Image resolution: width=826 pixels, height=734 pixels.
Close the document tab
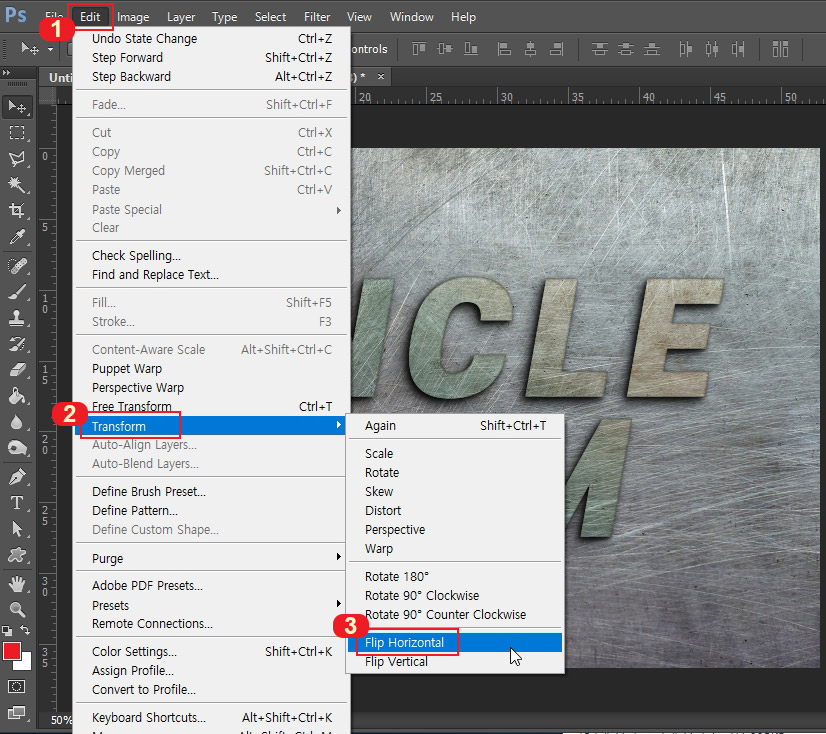point(381,76)
